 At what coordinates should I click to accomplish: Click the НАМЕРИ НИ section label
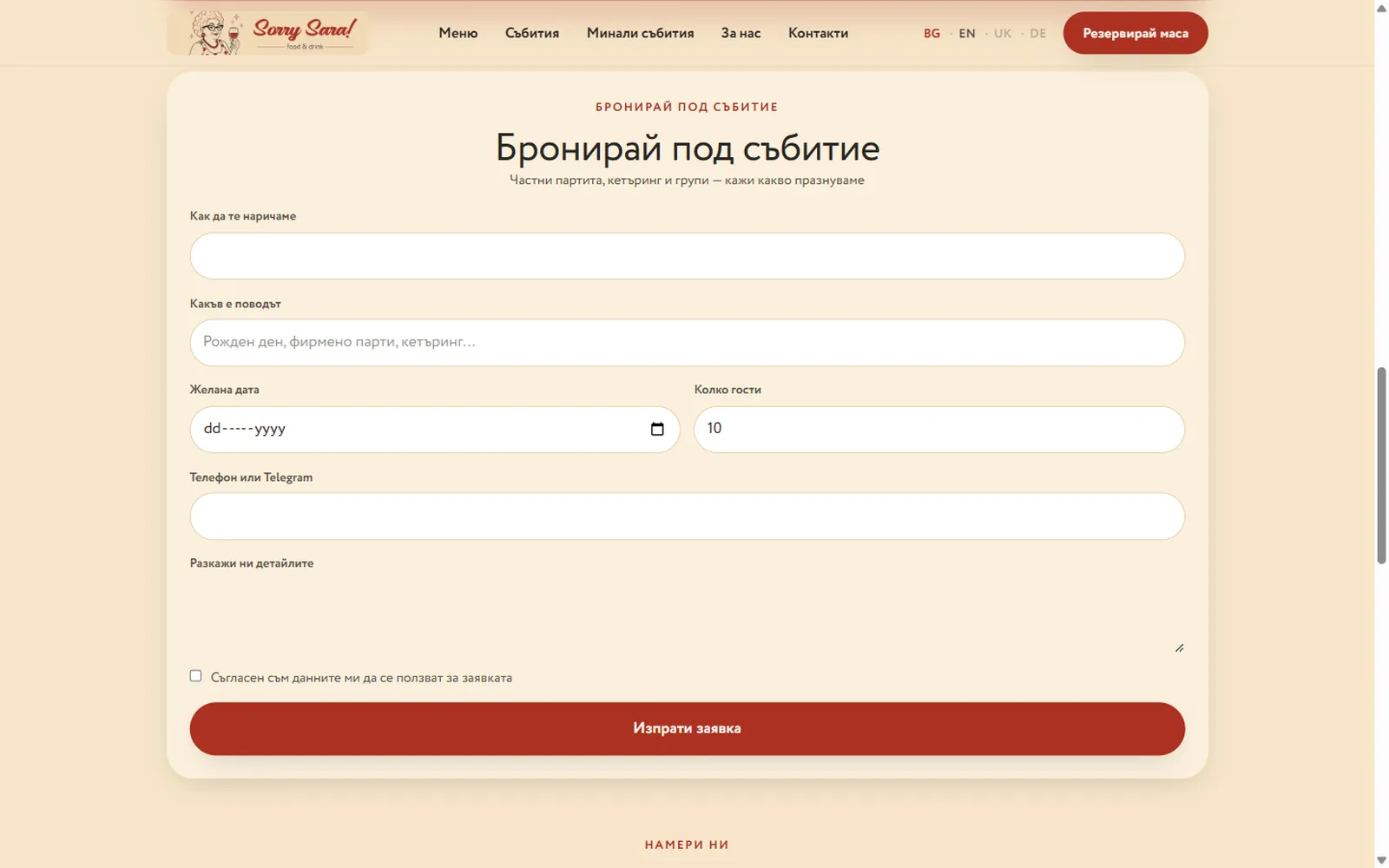point(687,845)
